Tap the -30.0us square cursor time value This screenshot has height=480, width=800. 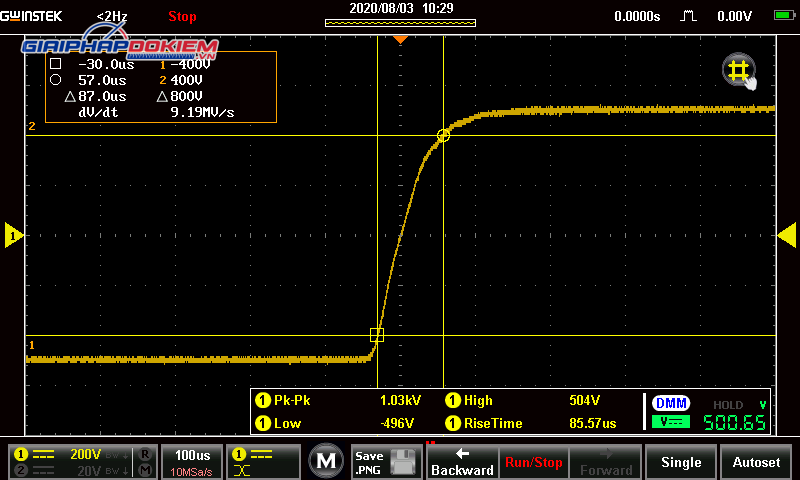click(106, 64)
